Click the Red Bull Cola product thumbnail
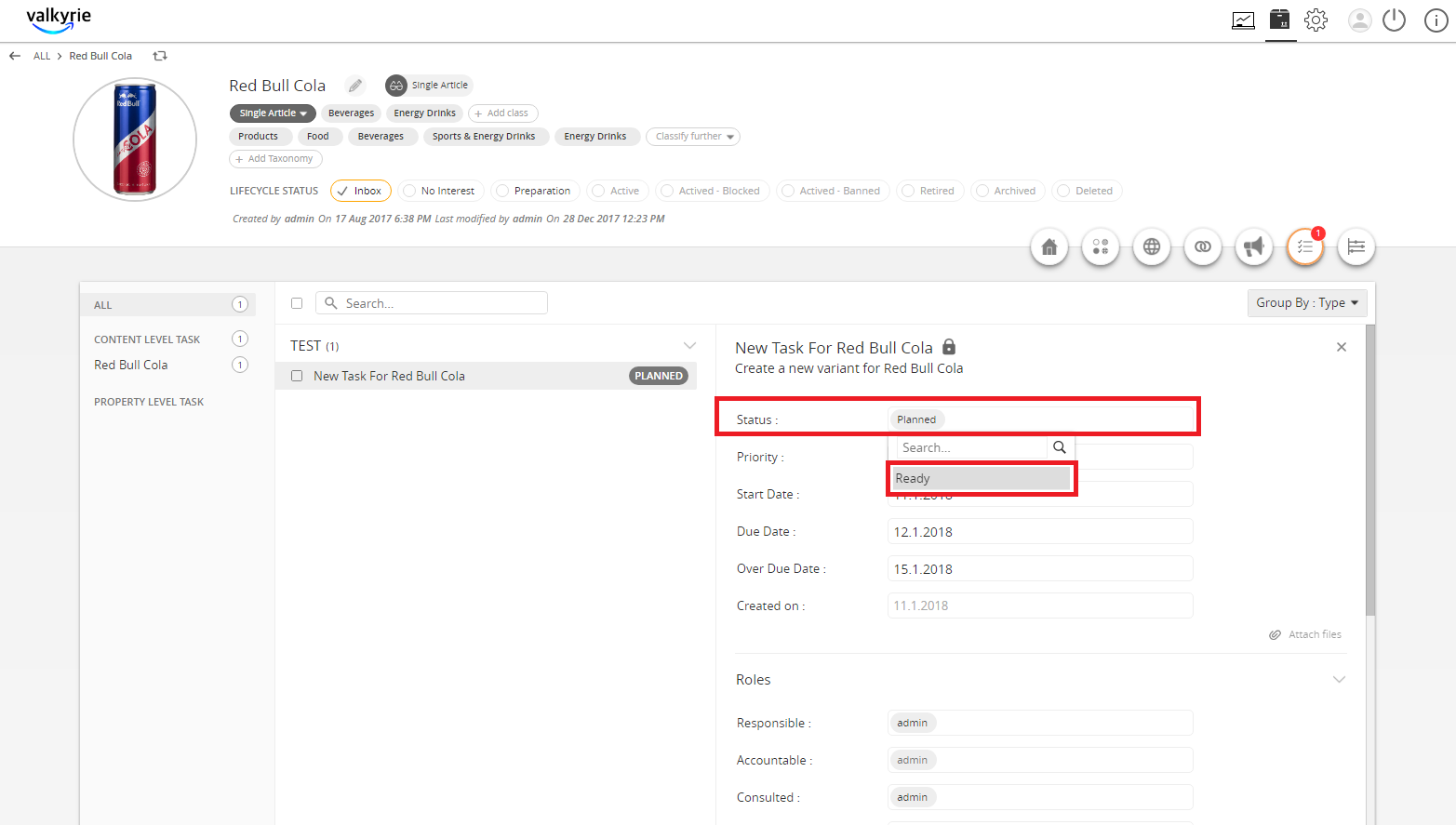The image size is (1456, 825). pos(135,140)
